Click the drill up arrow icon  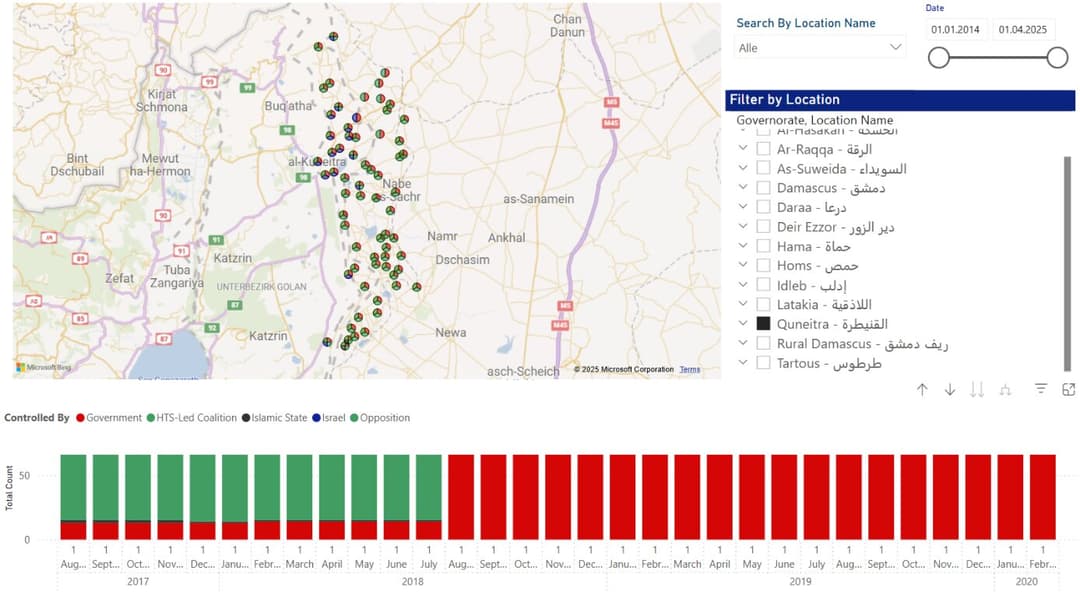[x=922, y=389]
